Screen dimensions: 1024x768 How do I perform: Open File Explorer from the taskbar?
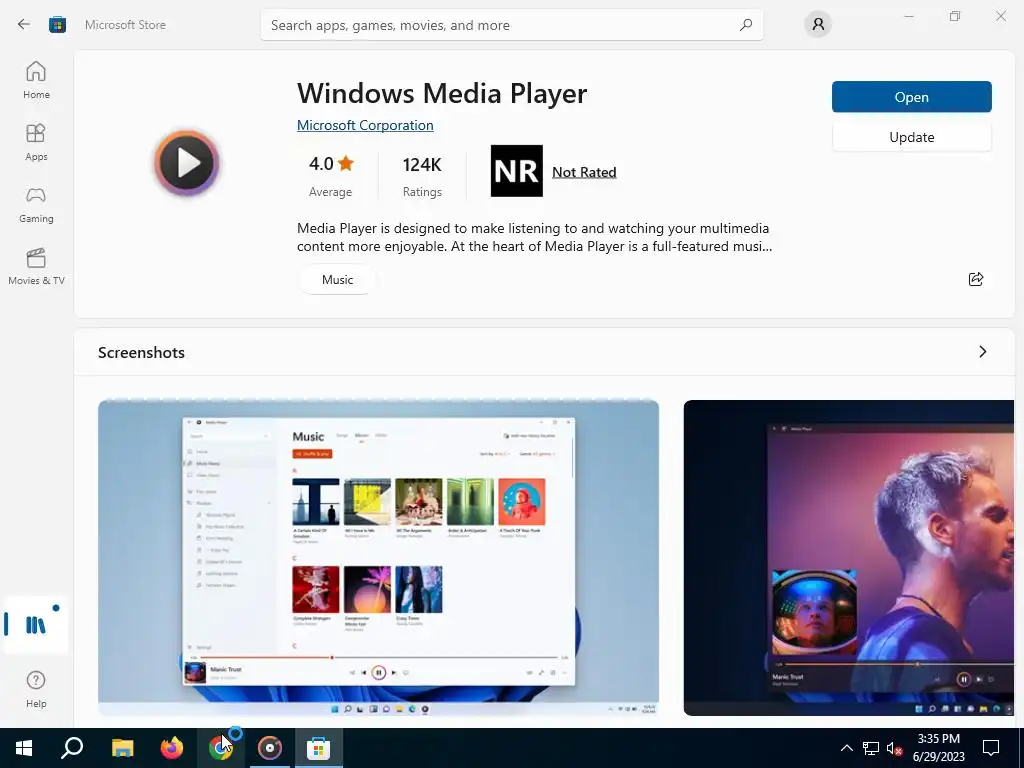click(x=122, y=748)
